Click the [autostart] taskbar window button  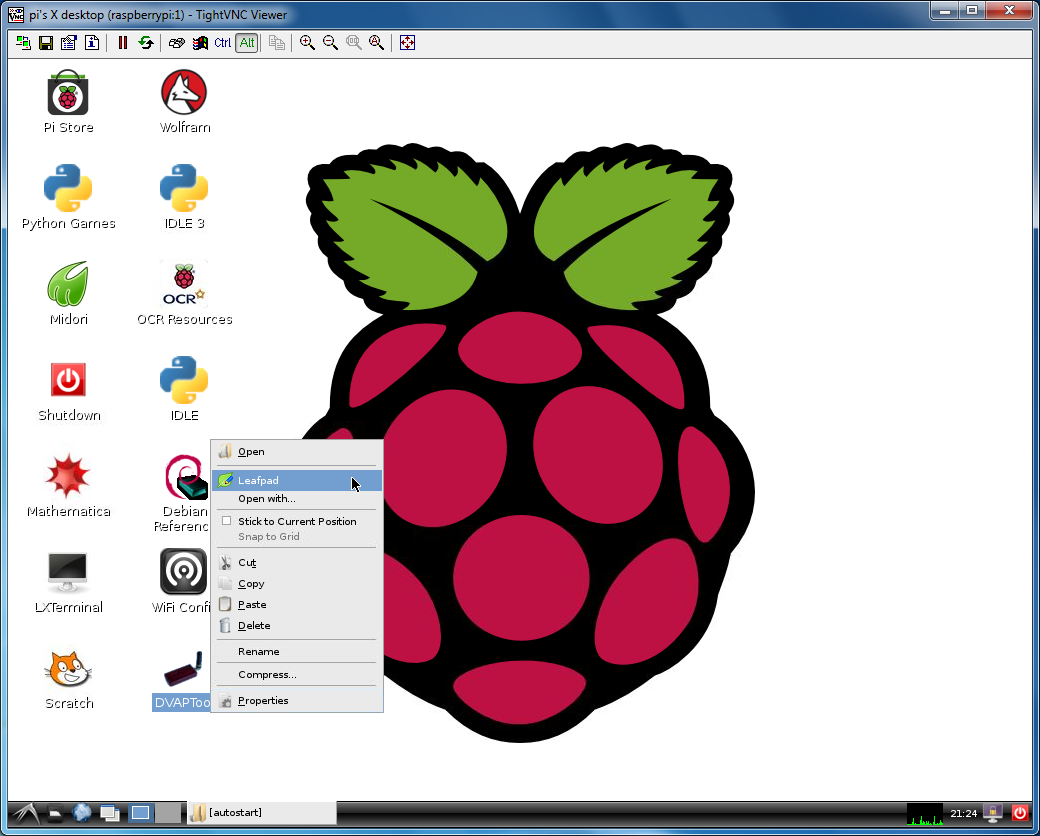click(261, 813)
